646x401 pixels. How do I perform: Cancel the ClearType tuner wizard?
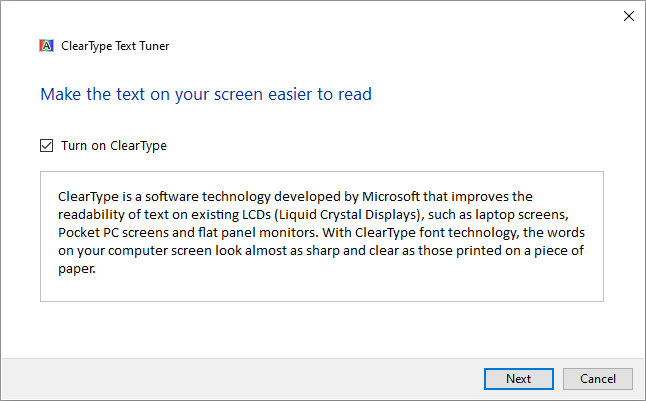tap(598, 379)
